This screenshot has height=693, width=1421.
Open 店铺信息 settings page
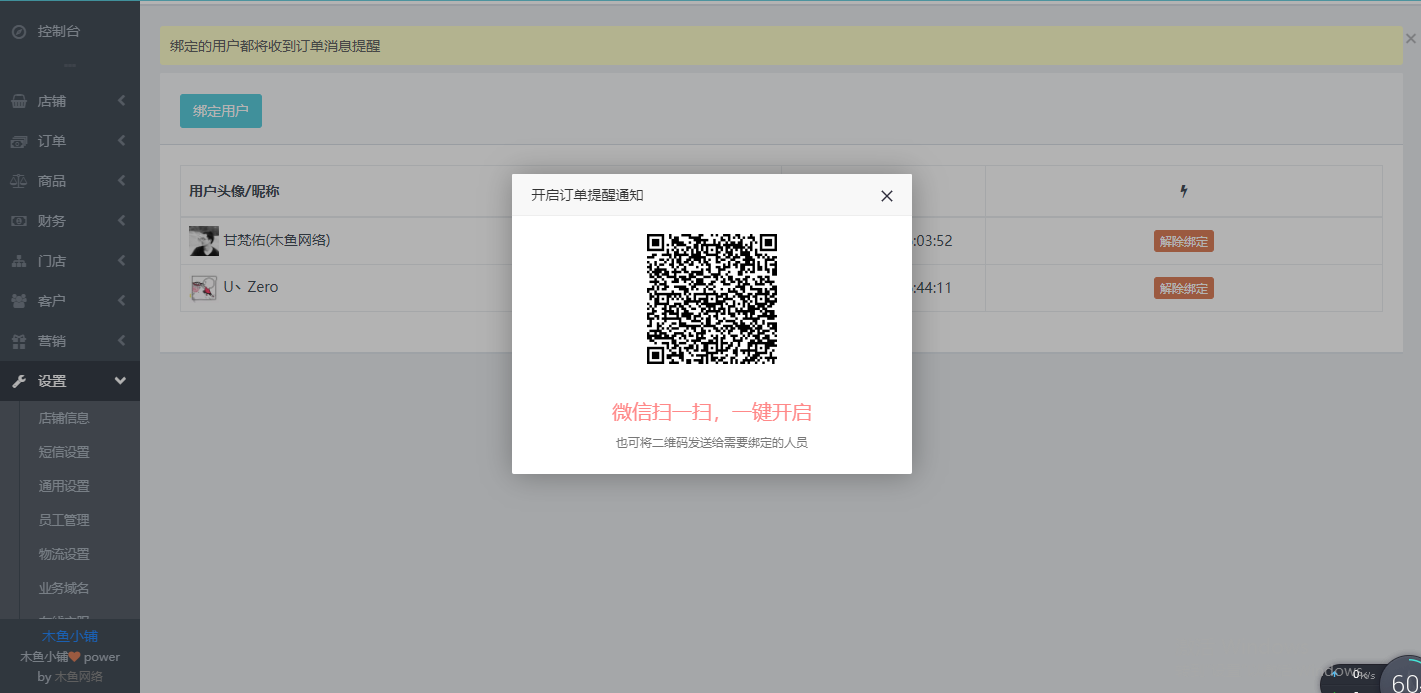tap(64, 418)
